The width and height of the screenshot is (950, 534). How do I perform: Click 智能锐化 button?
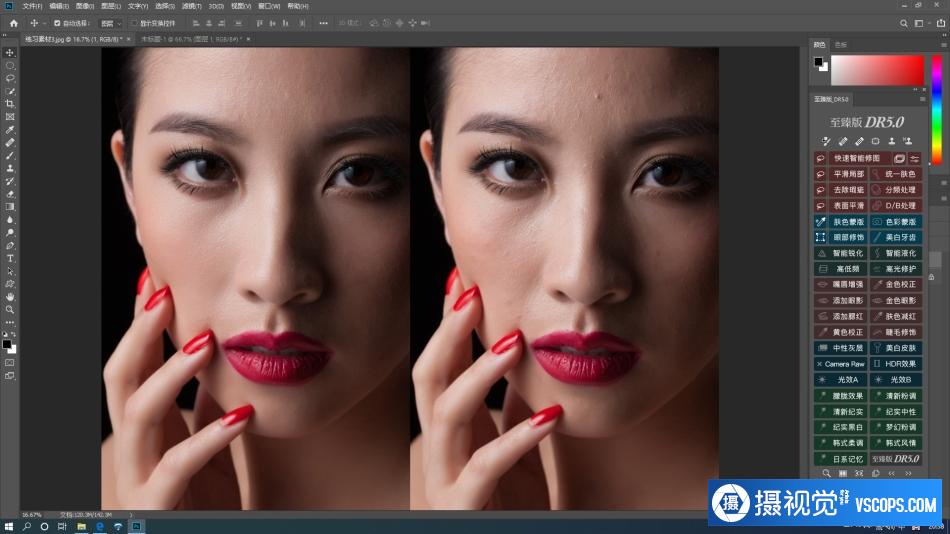tap(841, 253)
